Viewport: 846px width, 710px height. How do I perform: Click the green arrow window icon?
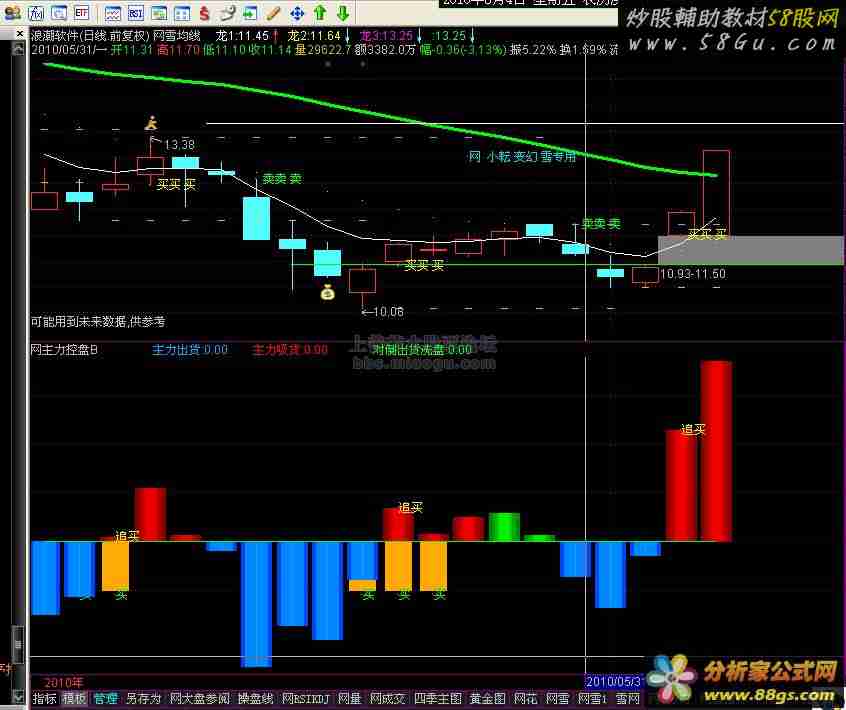tap(250, 12)
